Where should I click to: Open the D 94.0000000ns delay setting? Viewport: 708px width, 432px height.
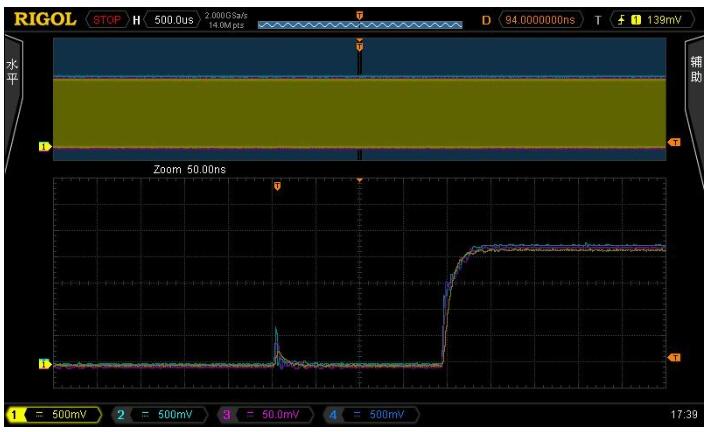[x=541, y=16]
